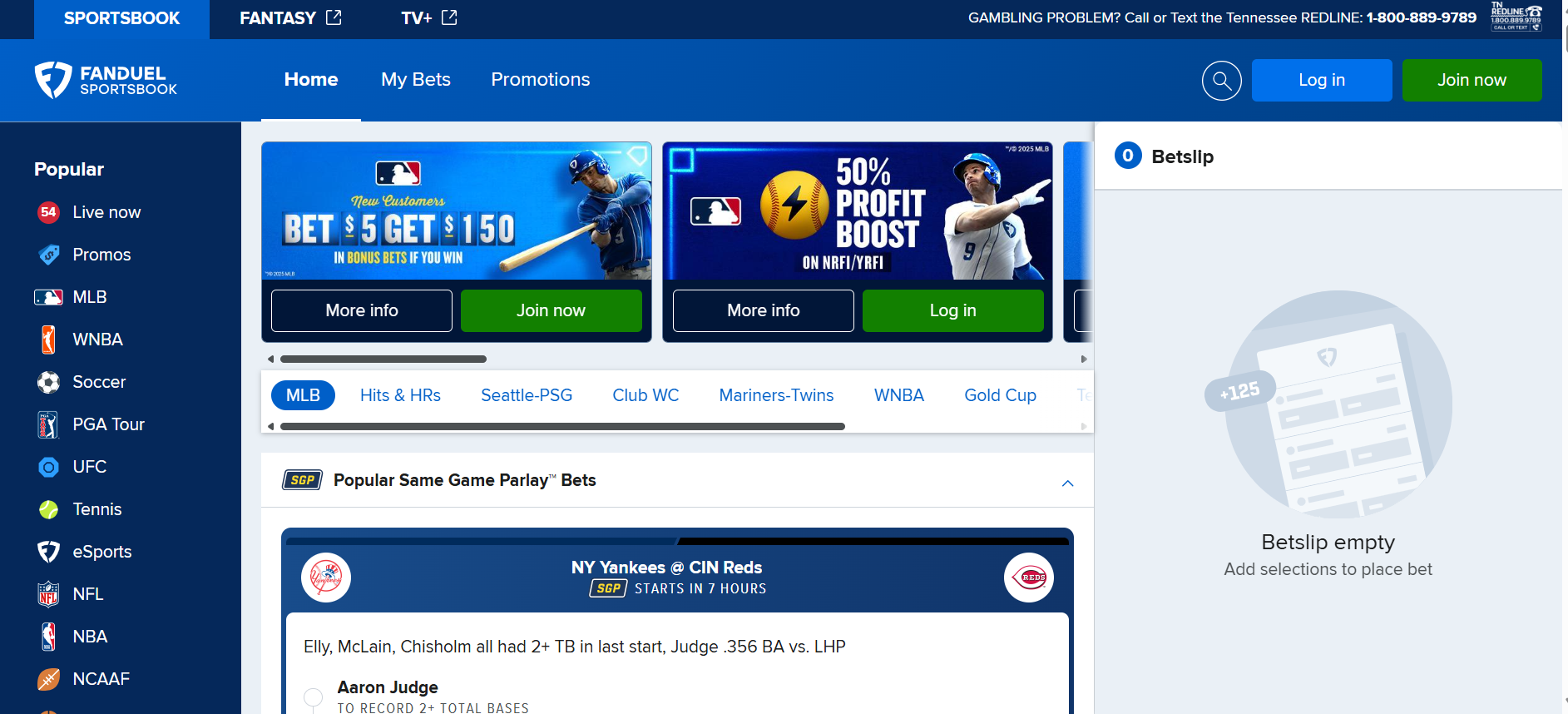The width and height of the screenshot is (1568, 714).
Task: Click the Betslip count badge
Action: click(1128, 156)
